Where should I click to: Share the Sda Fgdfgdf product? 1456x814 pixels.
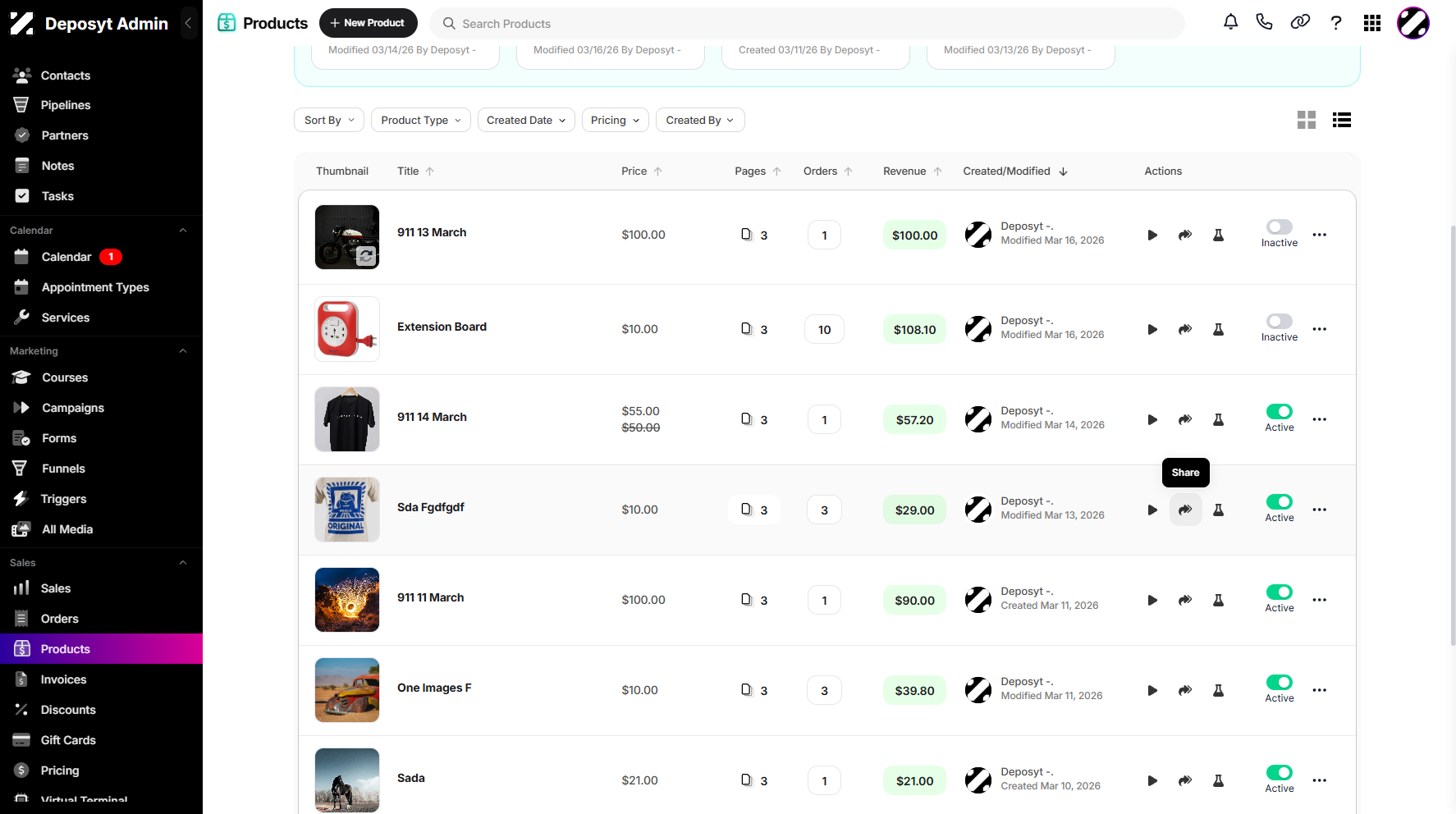click(1185, 510)
